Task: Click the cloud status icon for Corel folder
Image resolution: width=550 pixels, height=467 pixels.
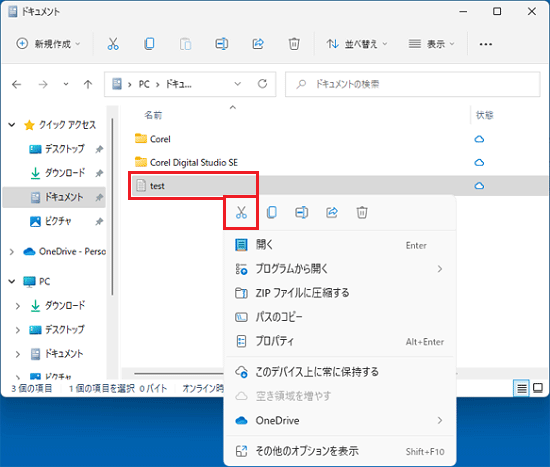Action: (x=479, y=139)
